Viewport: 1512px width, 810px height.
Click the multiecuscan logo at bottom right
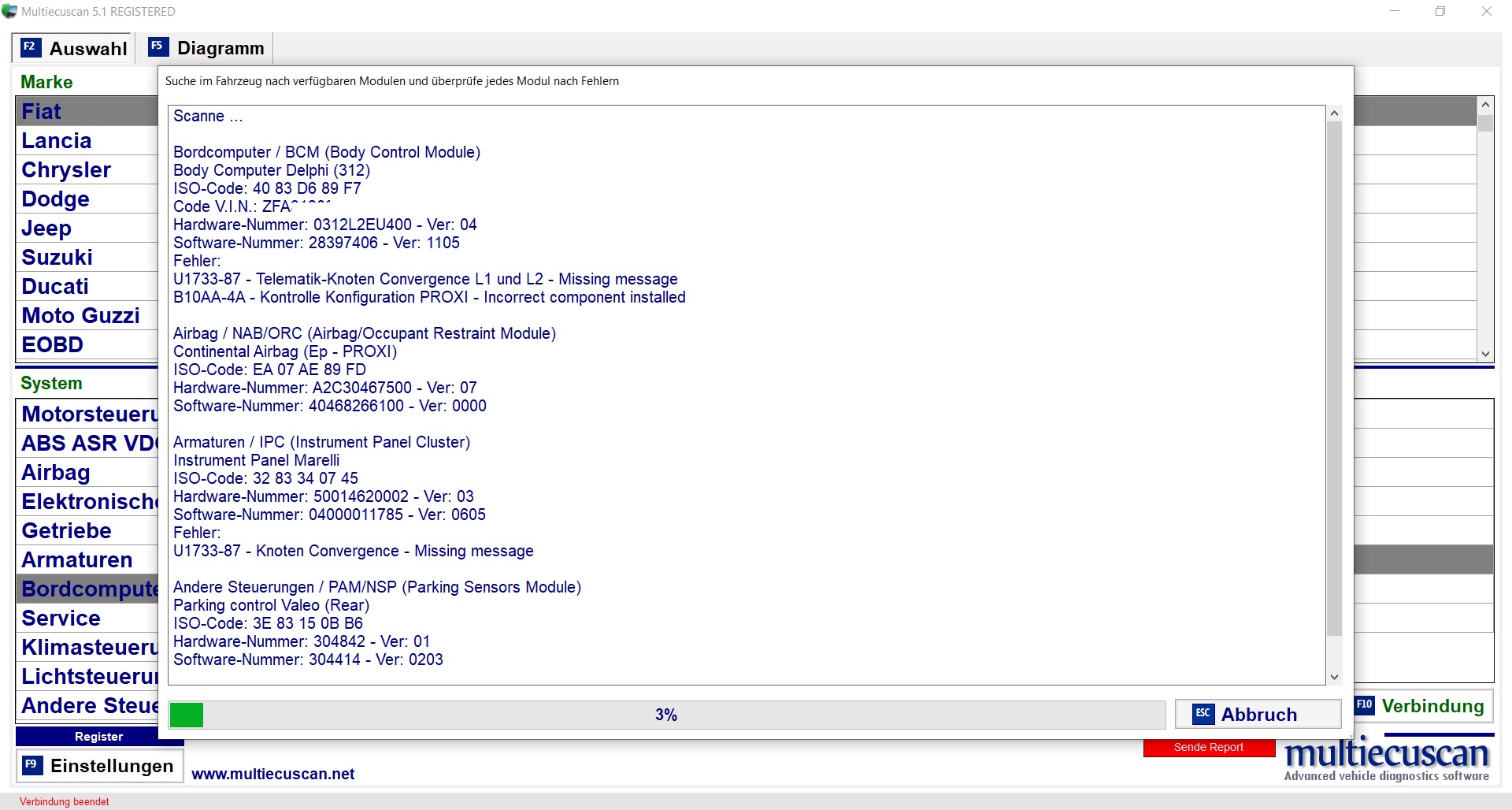[x=1386, y=760]
